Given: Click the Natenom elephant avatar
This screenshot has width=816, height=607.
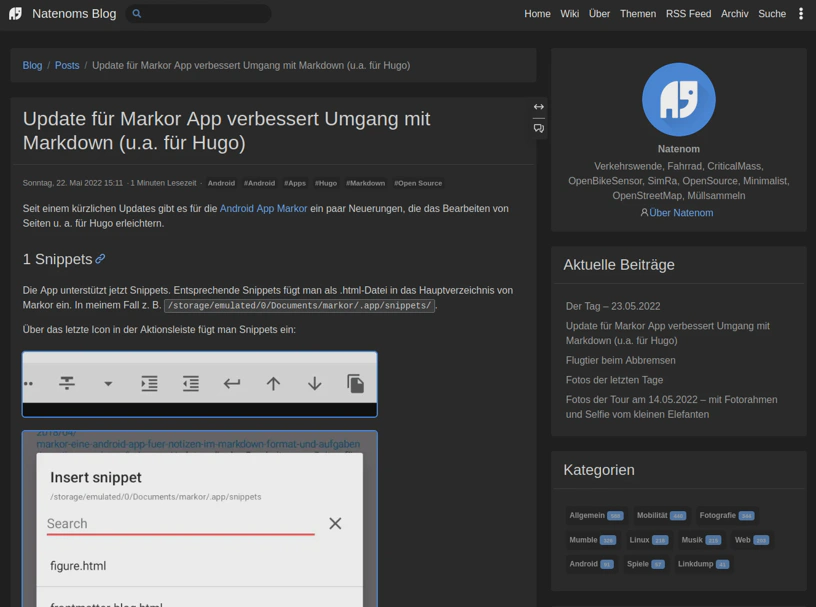Looking at the screenshot, I should 679,99.
